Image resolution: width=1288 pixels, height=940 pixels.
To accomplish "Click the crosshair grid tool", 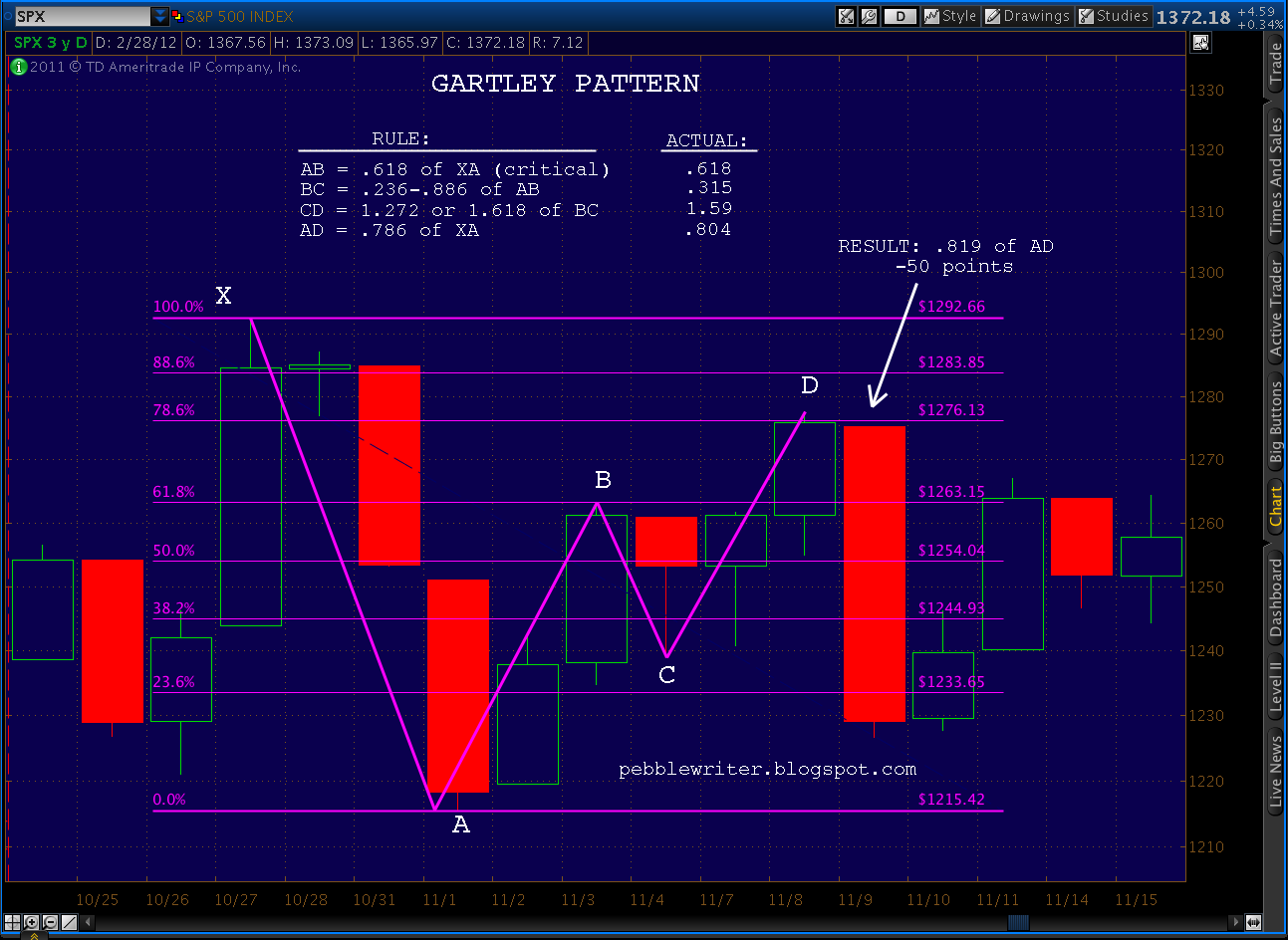I will tap(11, 923).
